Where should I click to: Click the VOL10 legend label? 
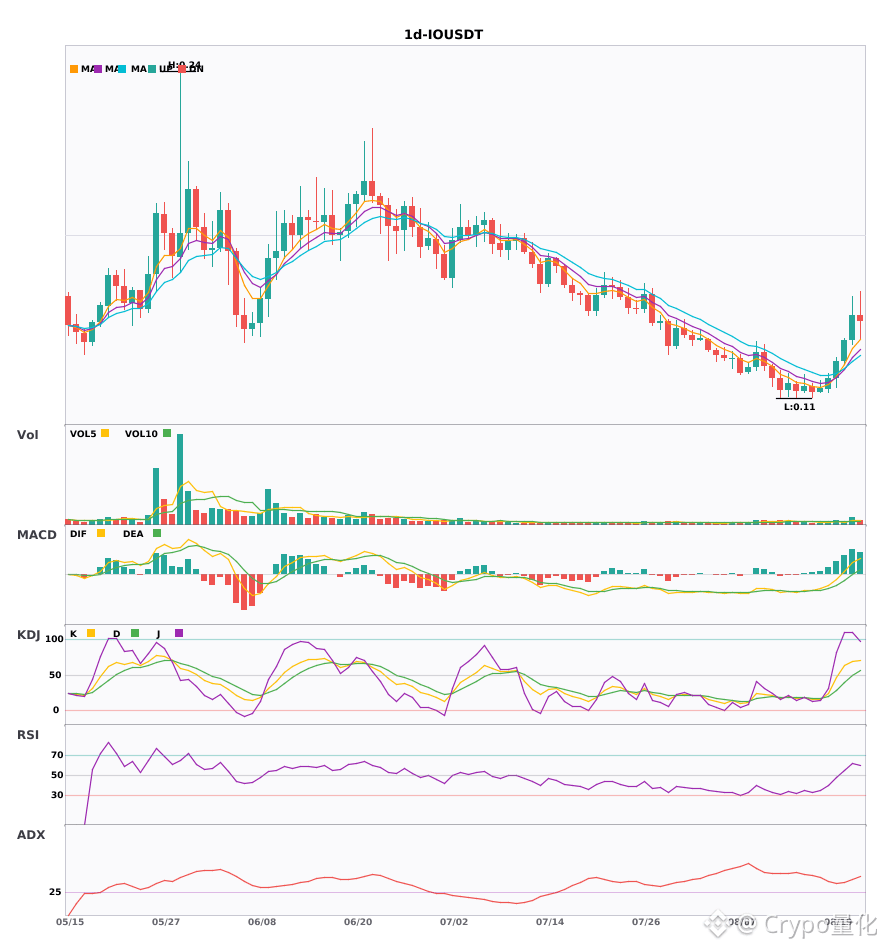click(x=141, y=434)
